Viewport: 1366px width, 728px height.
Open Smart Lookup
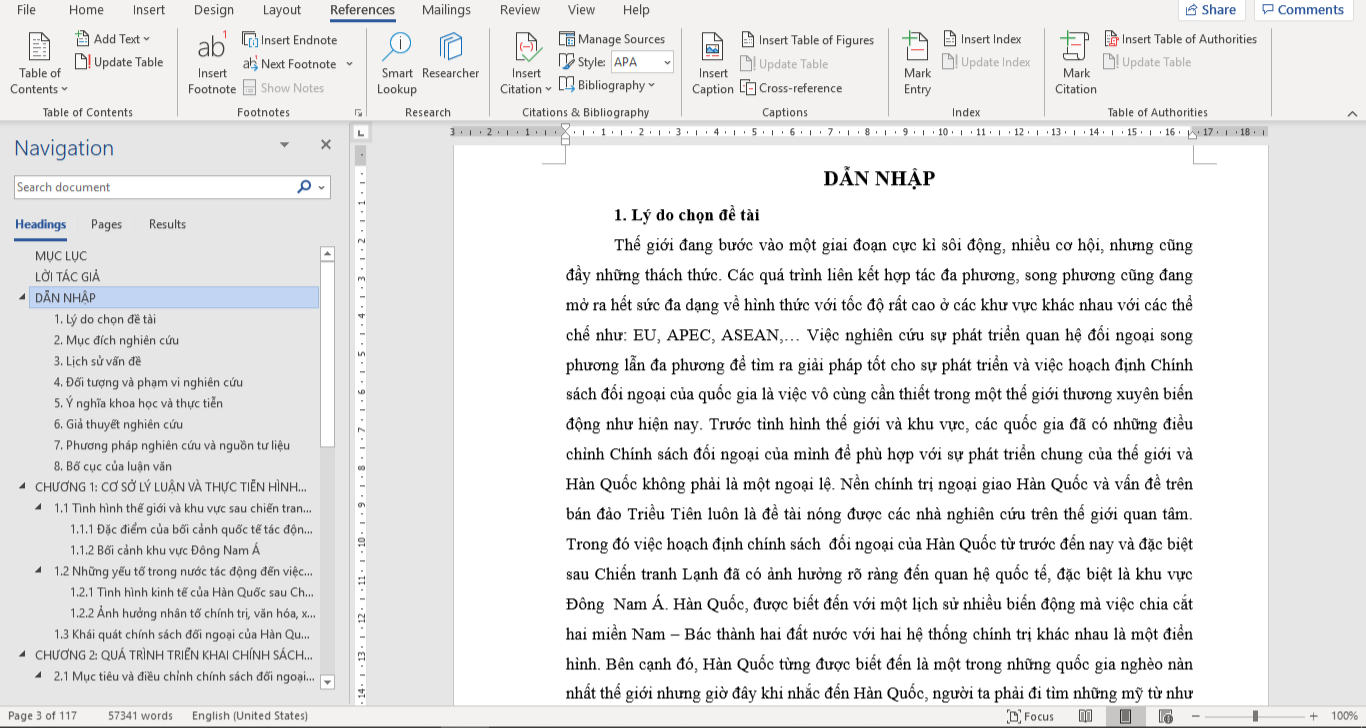tap(397, 64)
